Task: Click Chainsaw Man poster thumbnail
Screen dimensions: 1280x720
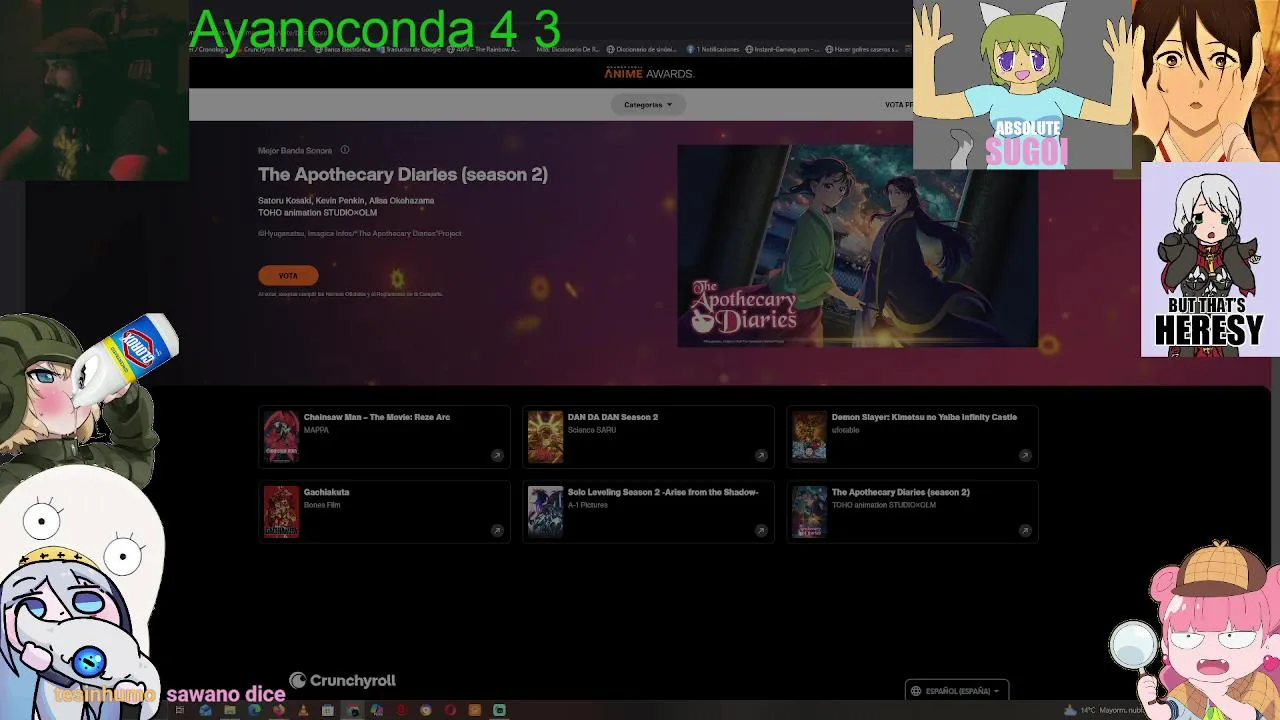Action: [281, 437]
